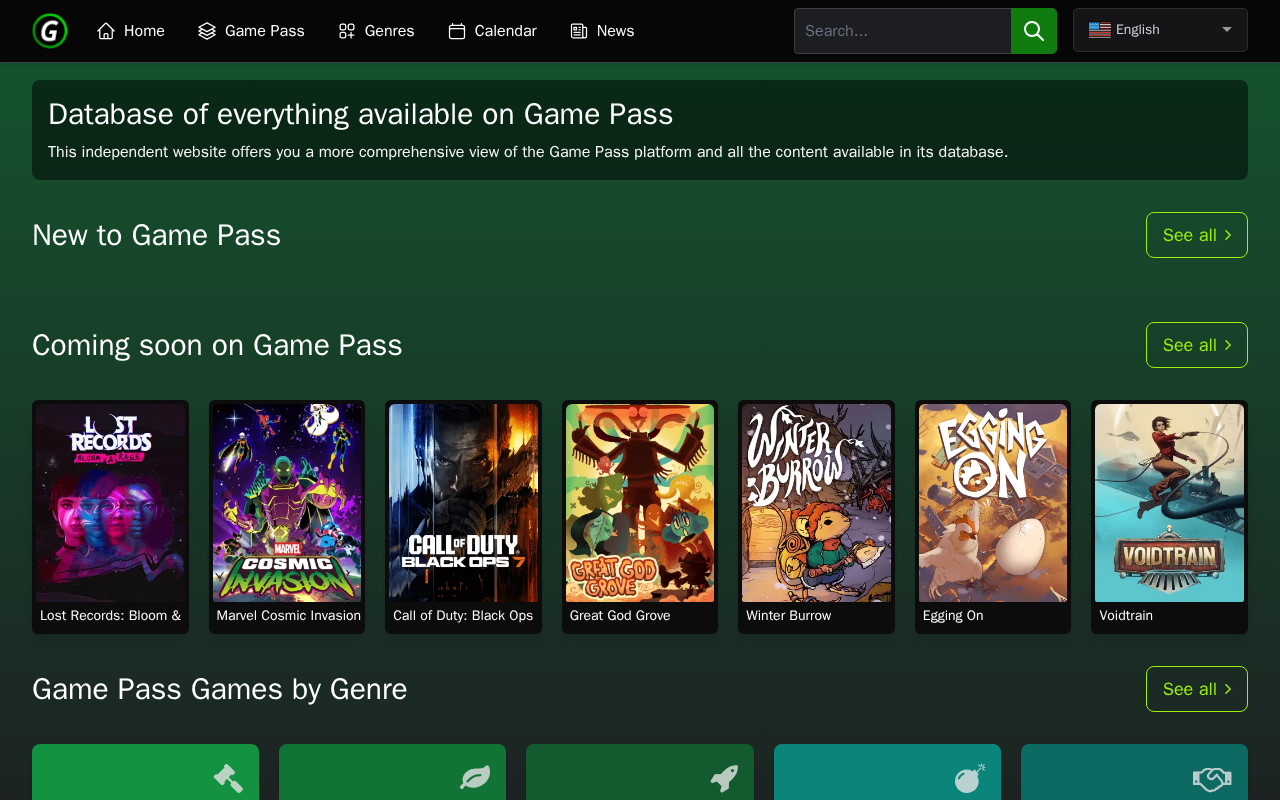Open the Voidtrain game cover

(1169, 503)
